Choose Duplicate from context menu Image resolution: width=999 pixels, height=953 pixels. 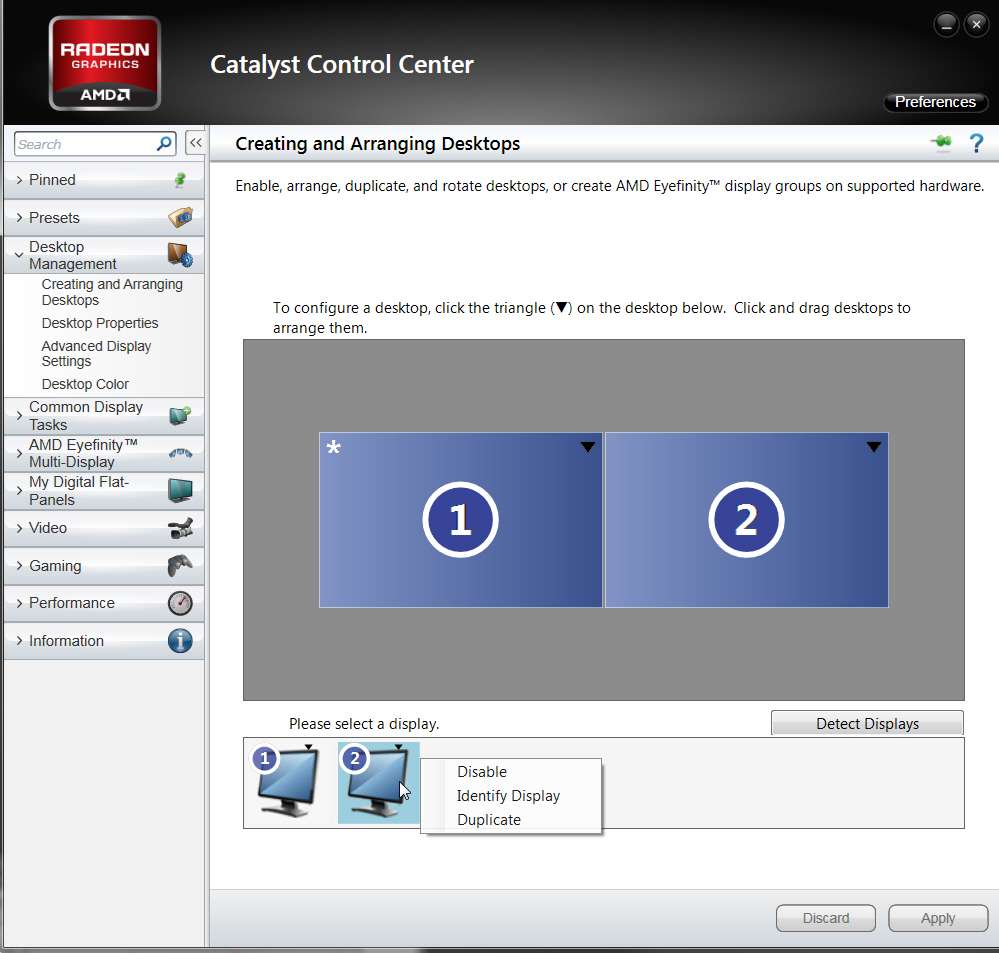pyautogui.click(x=489, y=820)
